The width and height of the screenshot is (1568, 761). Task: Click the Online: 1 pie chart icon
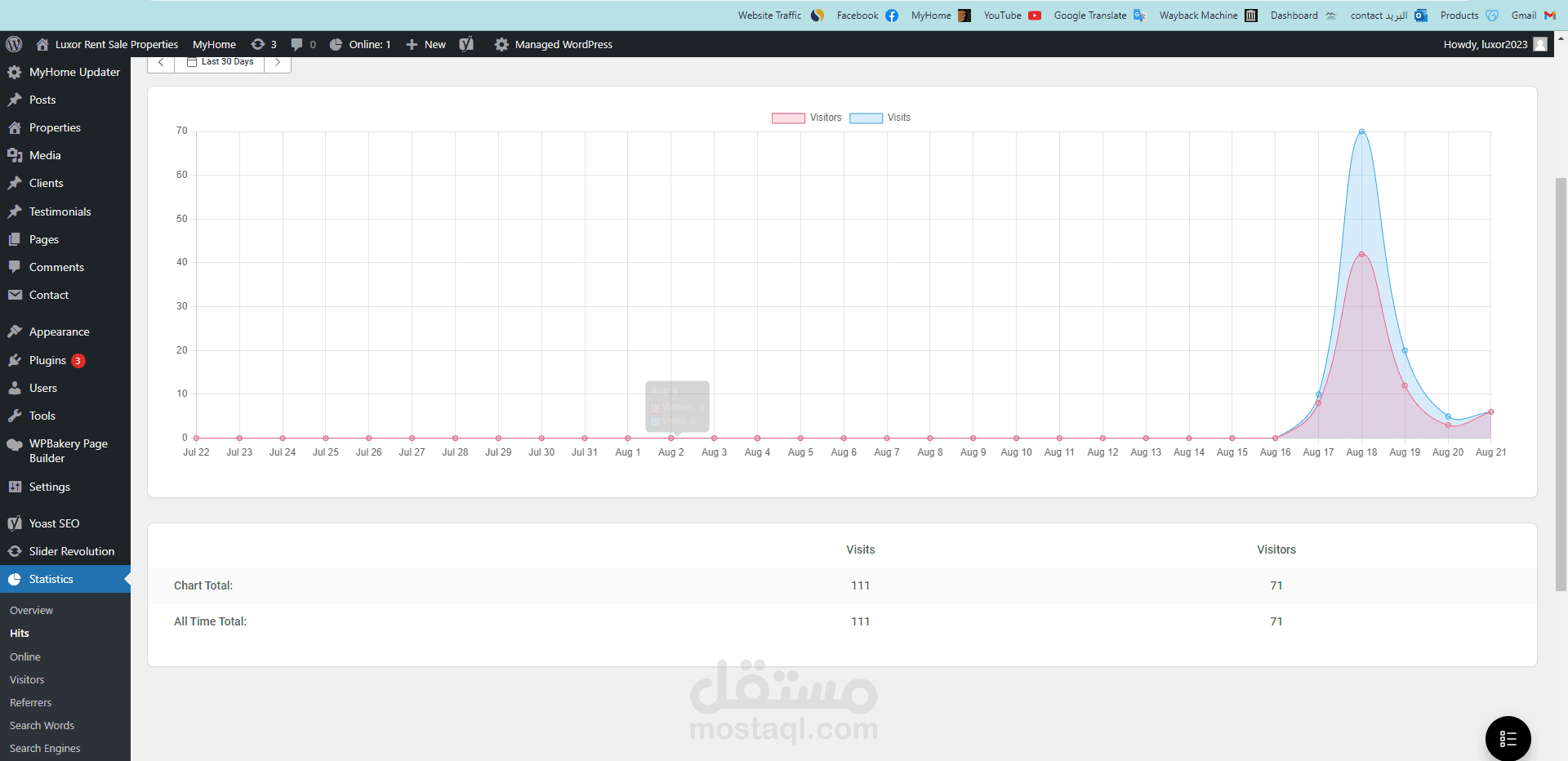[336, 44]
